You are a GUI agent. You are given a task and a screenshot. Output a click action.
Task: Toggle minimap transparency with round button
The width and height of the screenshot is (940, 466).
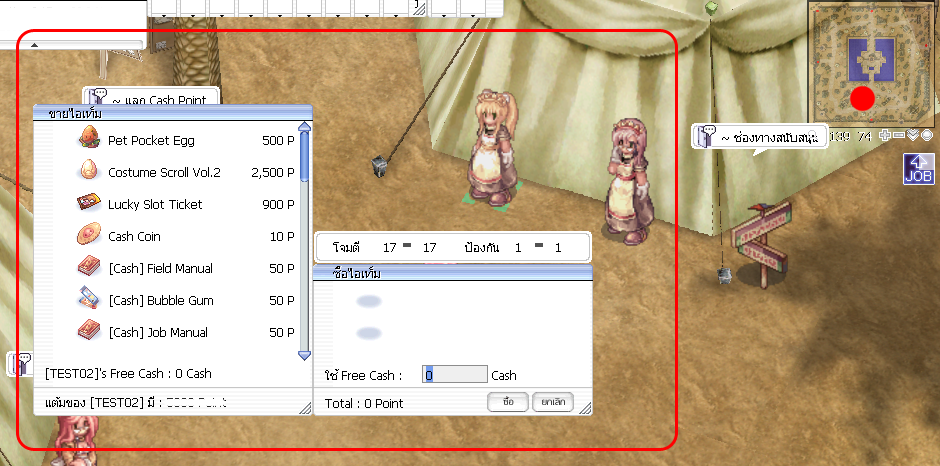click(926, 136)
